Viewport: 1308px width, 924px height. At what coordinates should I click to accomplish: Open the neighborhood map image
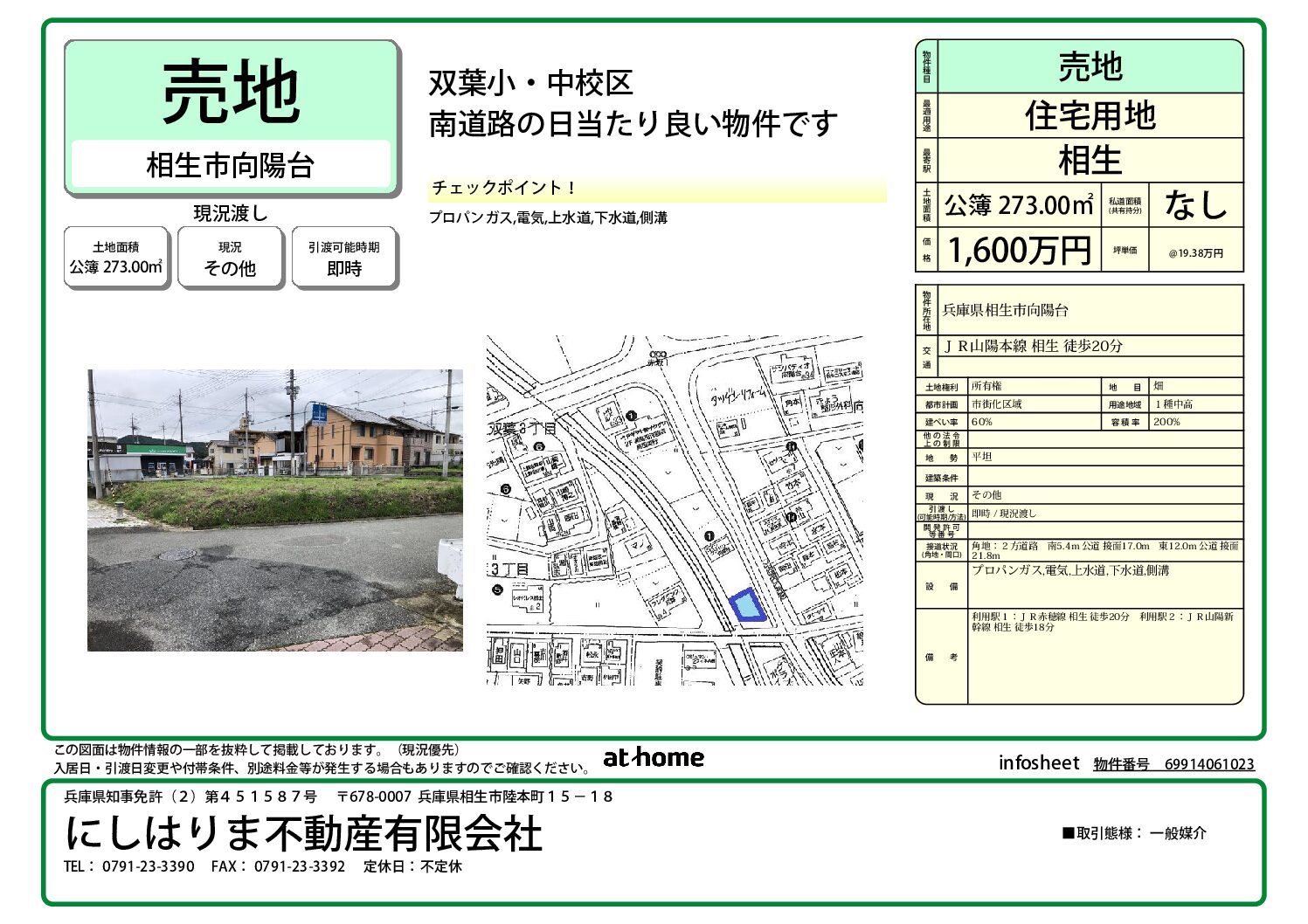tap(675, 510)
